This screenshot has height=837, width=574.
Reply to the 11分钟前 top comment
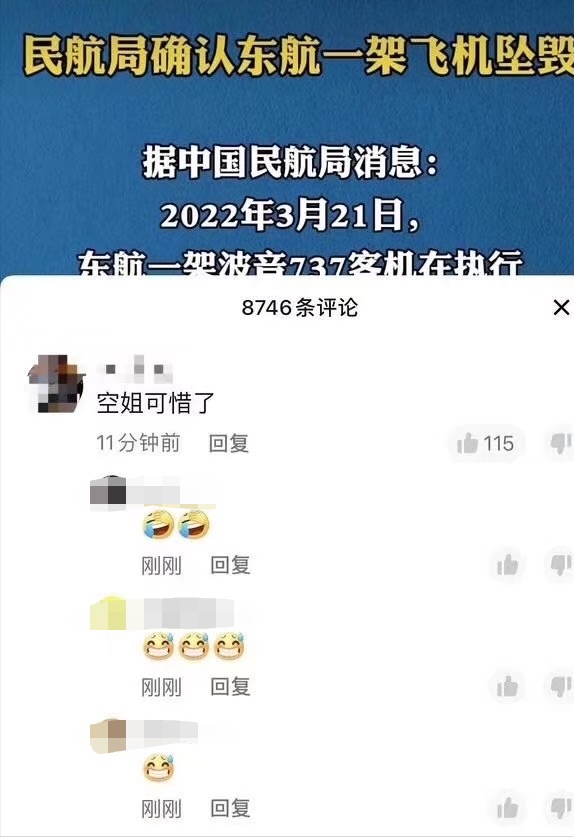coord(229,443)
